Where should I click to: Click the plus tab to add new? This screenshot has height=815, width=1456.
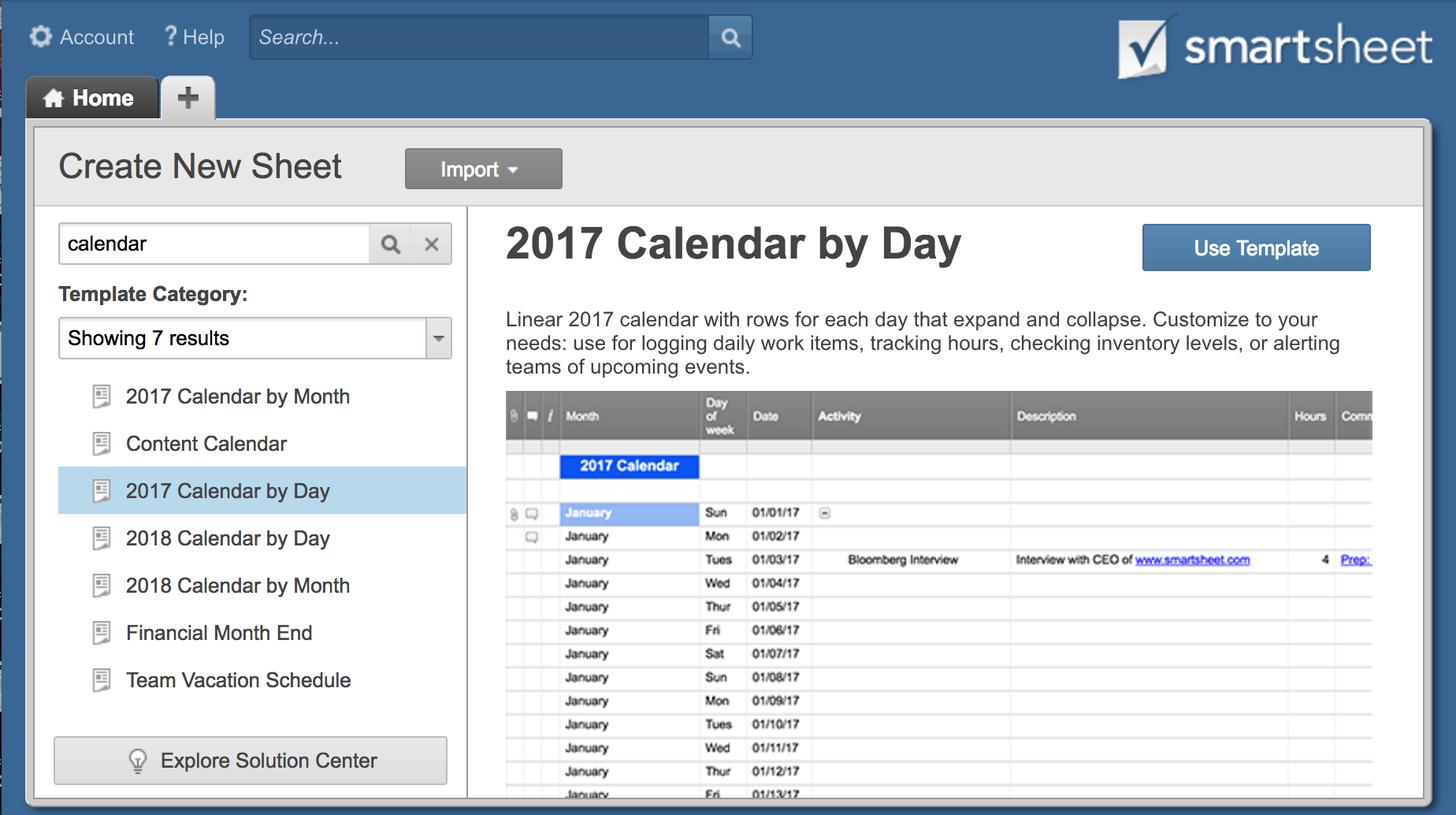click(x=188, y=98)
